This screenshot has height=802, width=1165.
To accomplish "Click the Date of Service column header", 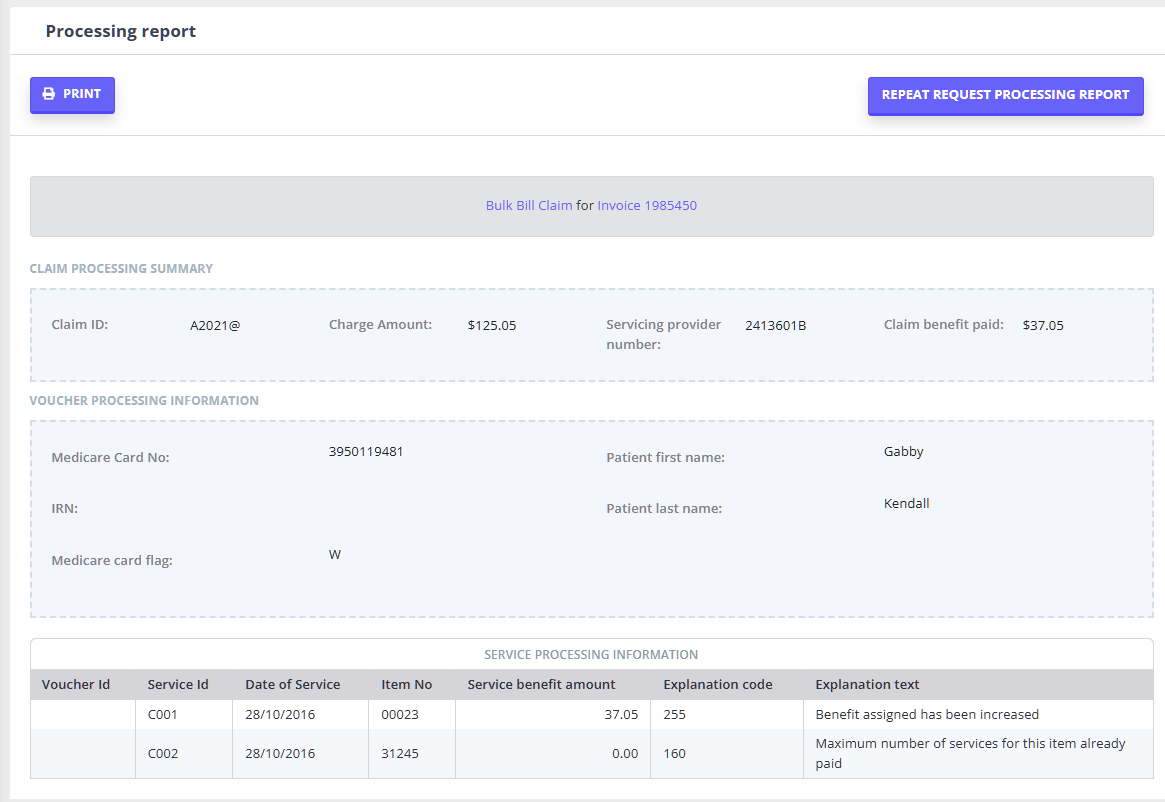I will tap(292, 685).
